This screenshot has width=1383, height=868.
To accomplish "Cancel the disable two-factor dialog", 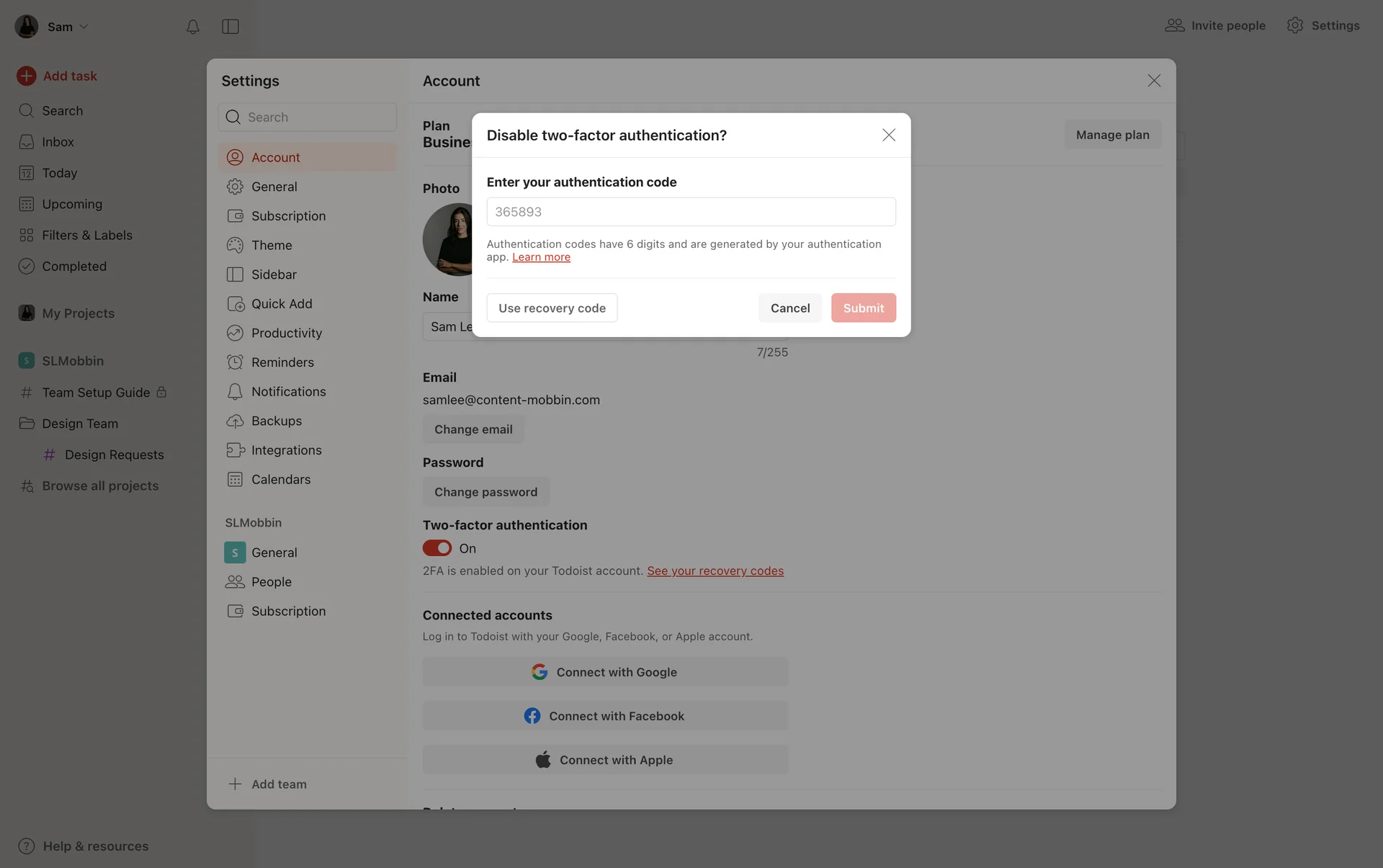I will (x=789, y=308).
